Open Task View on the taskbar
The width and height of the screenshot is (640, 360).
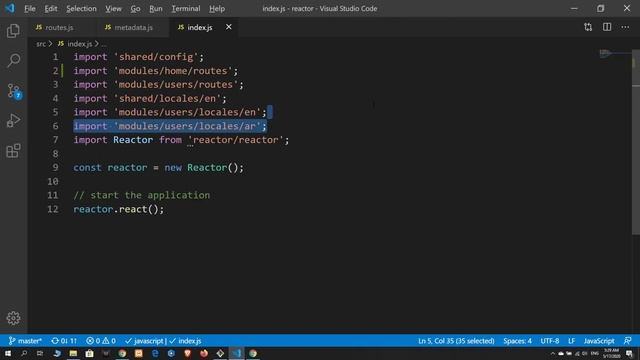tap(40, 353)
